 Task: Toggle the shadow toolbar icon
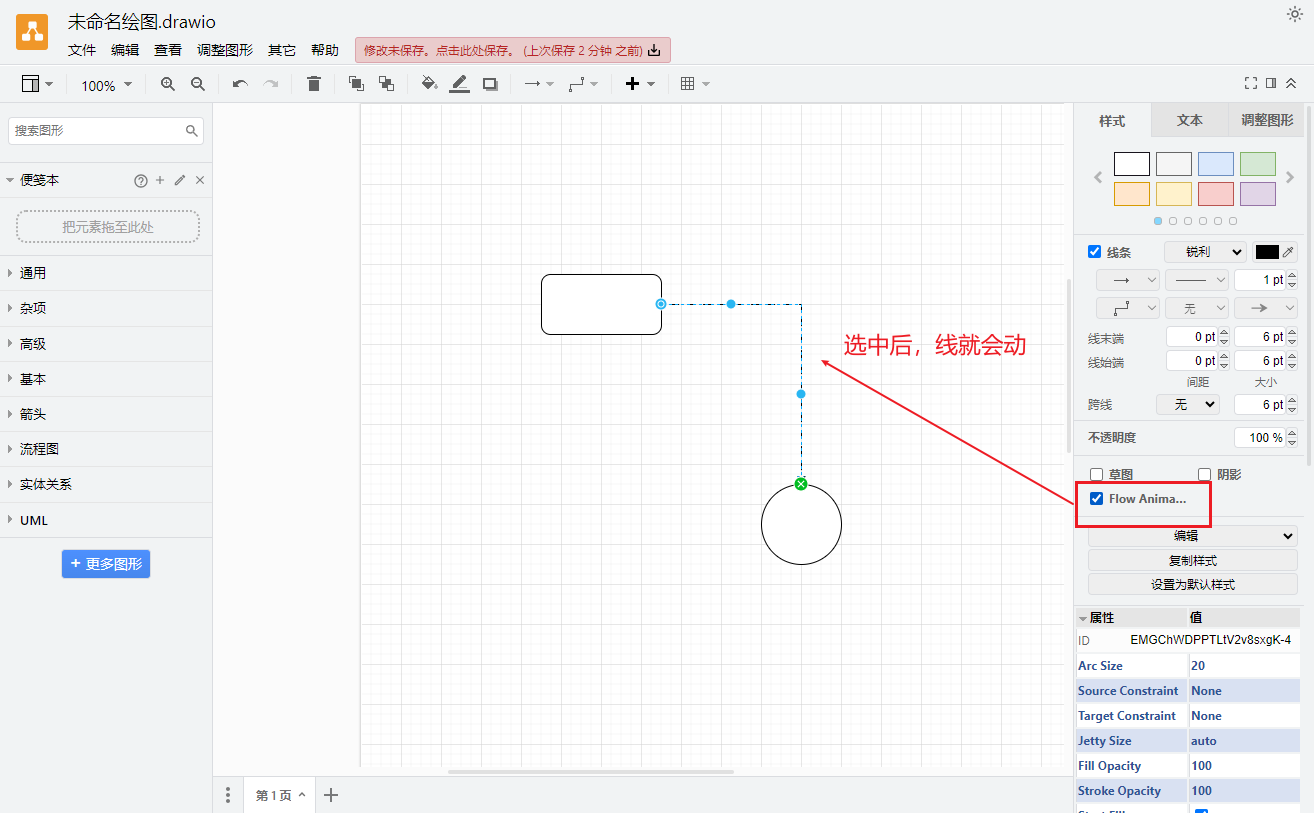tap(490, 84)
